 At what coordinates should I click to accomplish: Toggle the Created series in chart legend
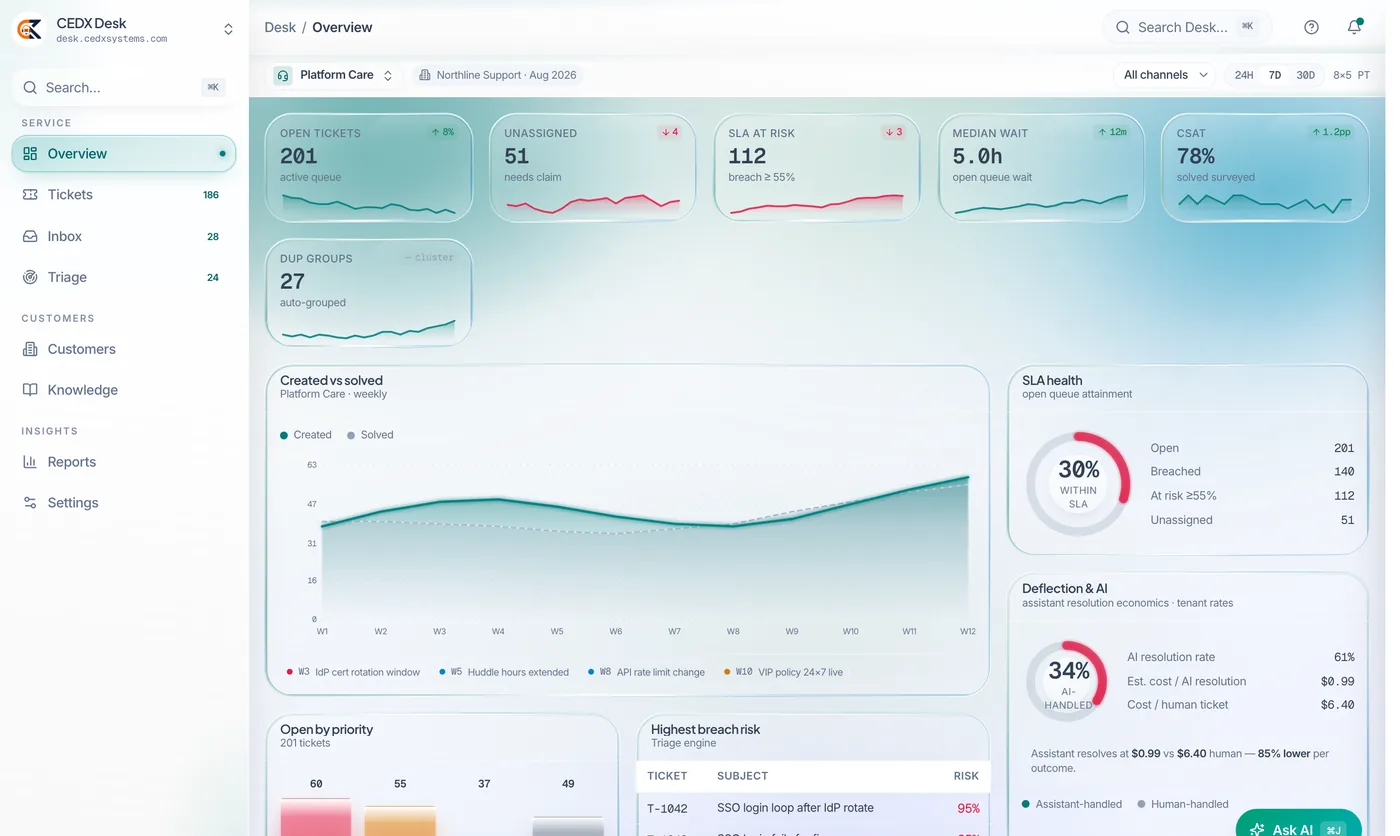click(x=306, y=435)
